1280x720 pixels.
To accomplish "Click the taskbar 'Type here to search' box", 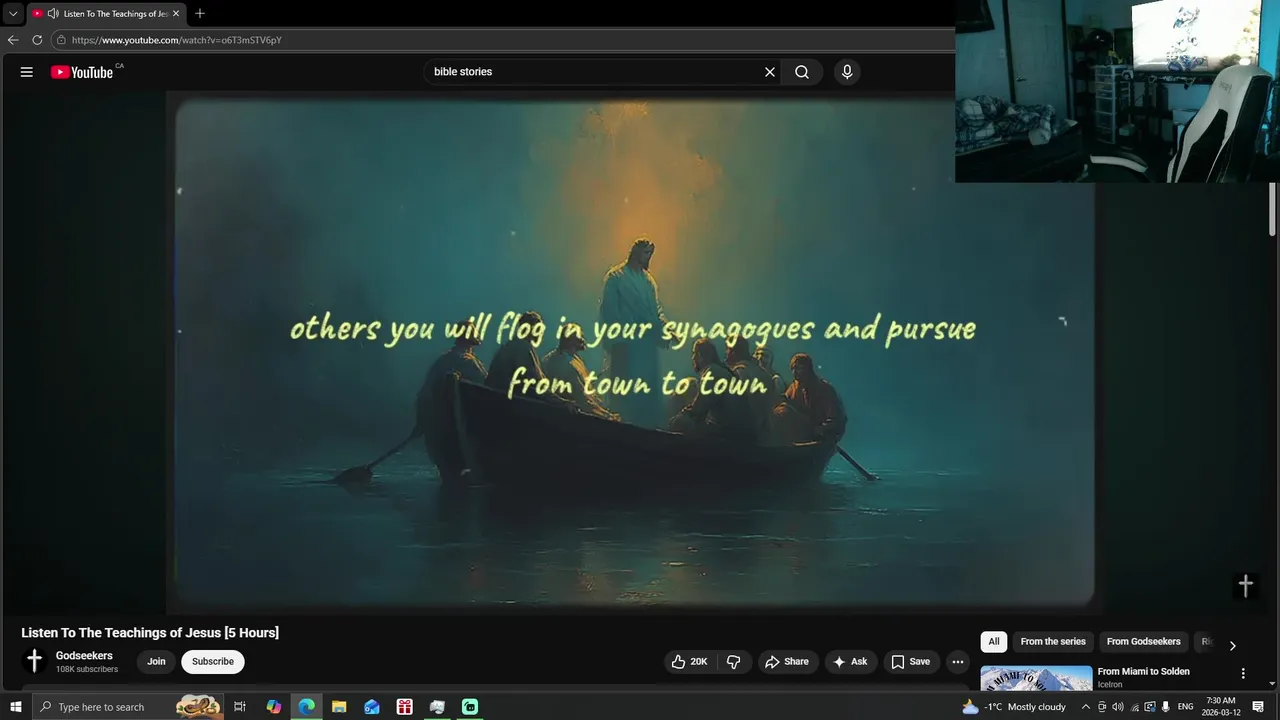I will 128,707.
